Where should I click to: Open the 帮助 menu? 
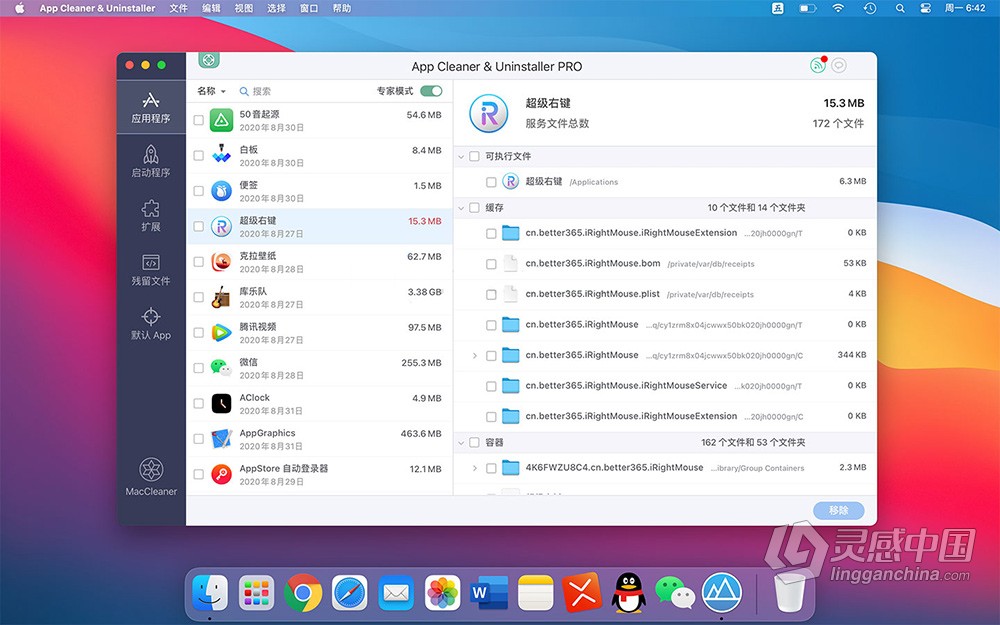(x=342, y=8)
